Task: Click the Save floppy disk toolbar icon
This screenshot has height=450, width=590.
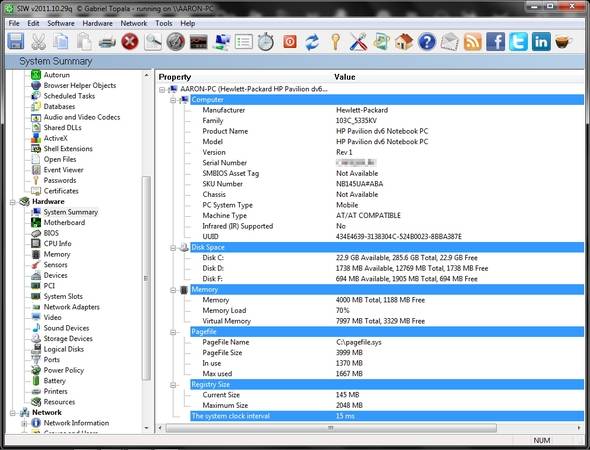Action: 16,41
